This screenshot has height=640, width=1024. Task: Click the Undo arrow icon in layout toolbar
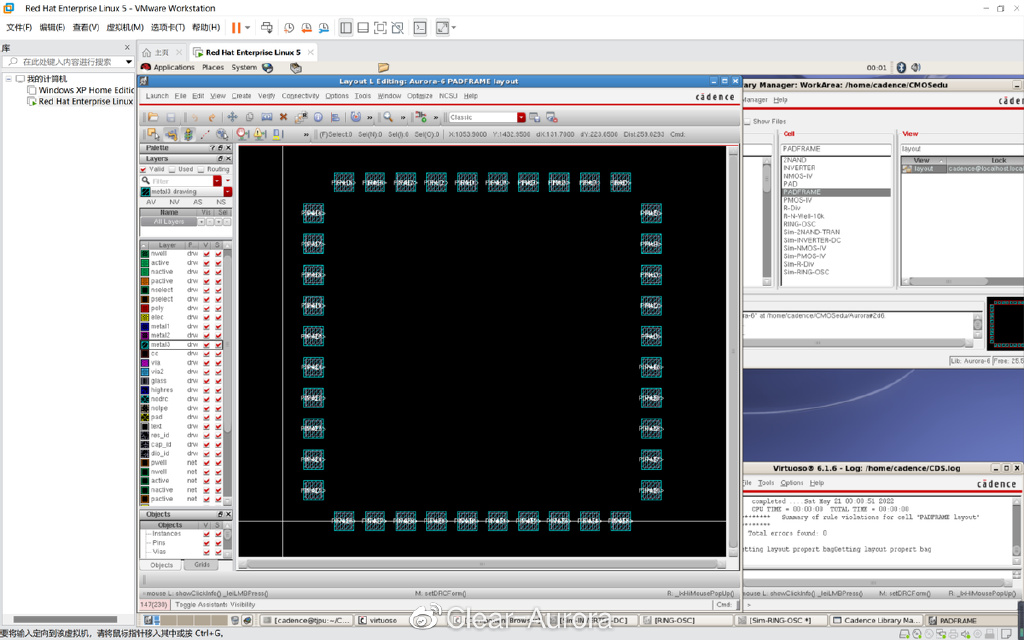[194, 118]
